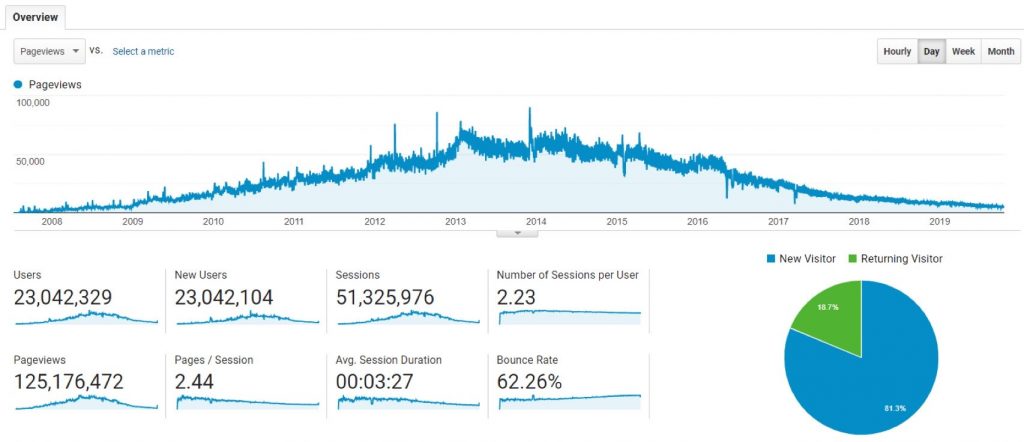Click the 'Select a metric' link
1024x442 pixels.
tap(143, 51)
